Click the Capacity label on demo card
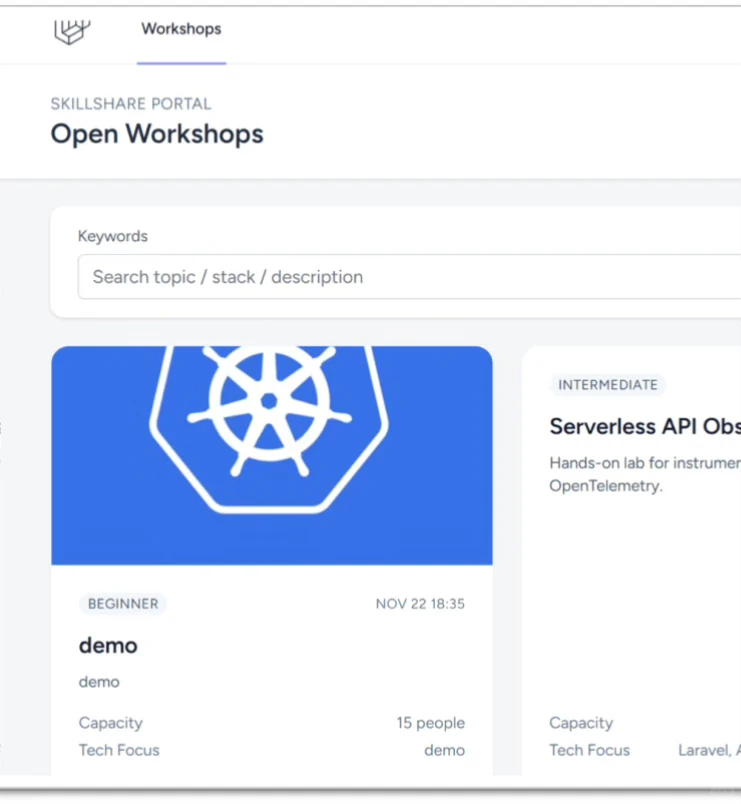 point(111,723)
